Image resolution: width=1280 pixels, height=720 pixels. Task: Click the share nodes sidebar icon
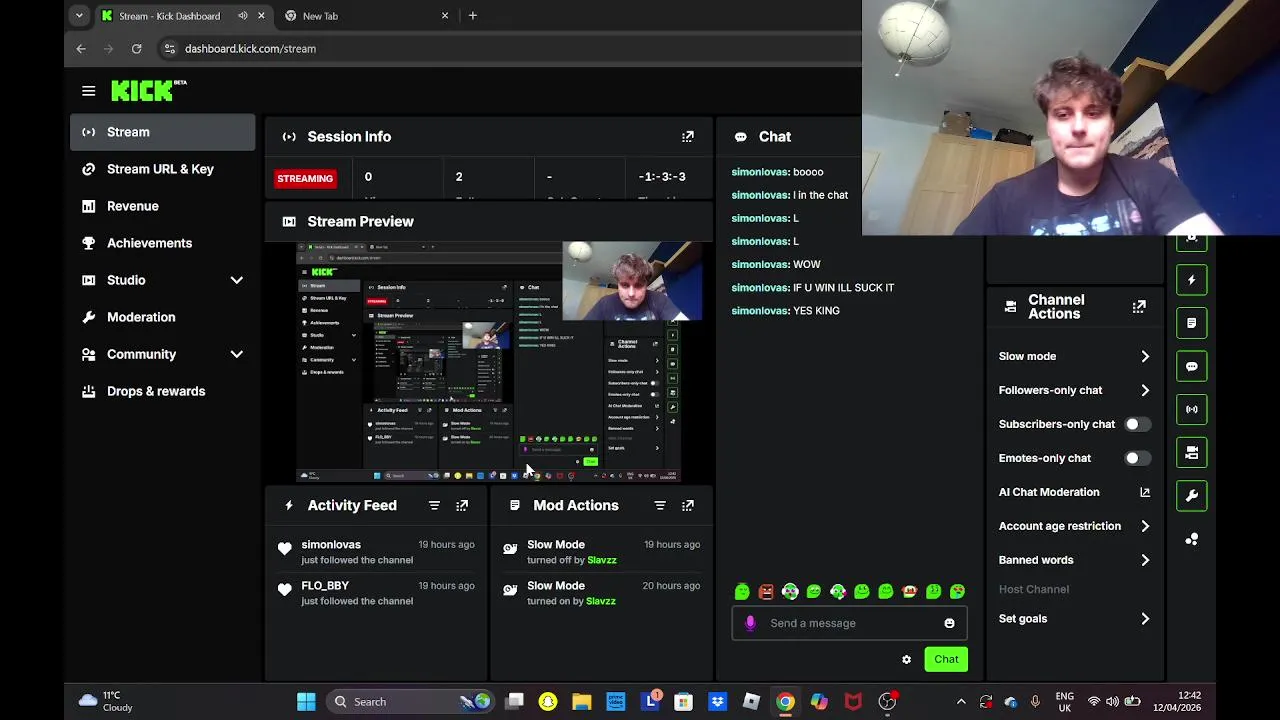pyautogui.click(x=1192, y=540)
